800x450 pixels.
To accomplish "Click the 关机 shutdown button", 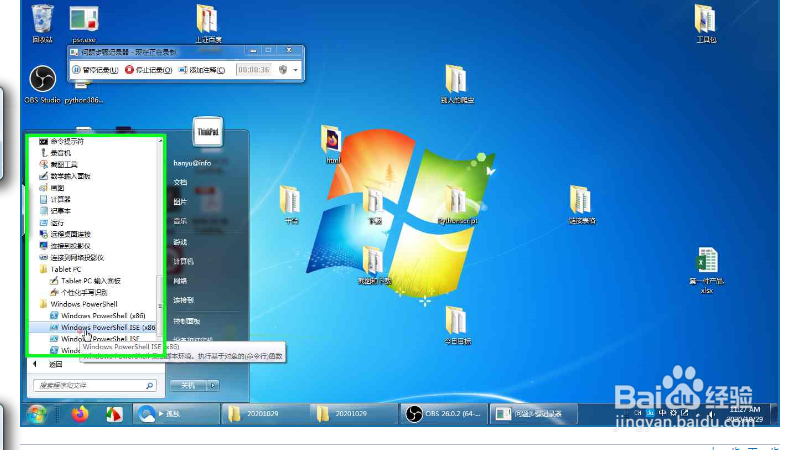I will pos(188,386).
